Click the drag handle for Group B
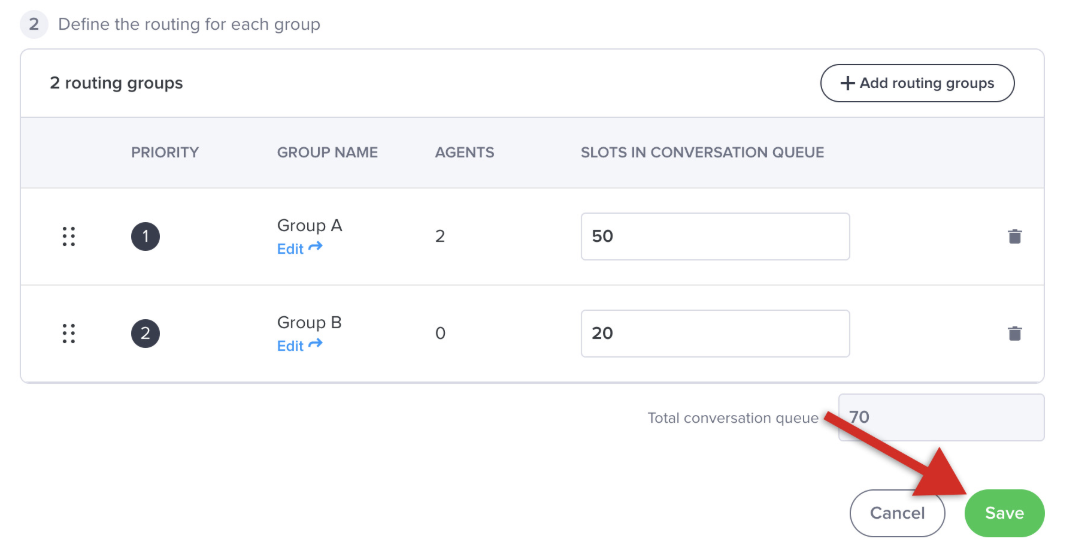The width and height of the screenshot is (1074, 560). point(69,334)
